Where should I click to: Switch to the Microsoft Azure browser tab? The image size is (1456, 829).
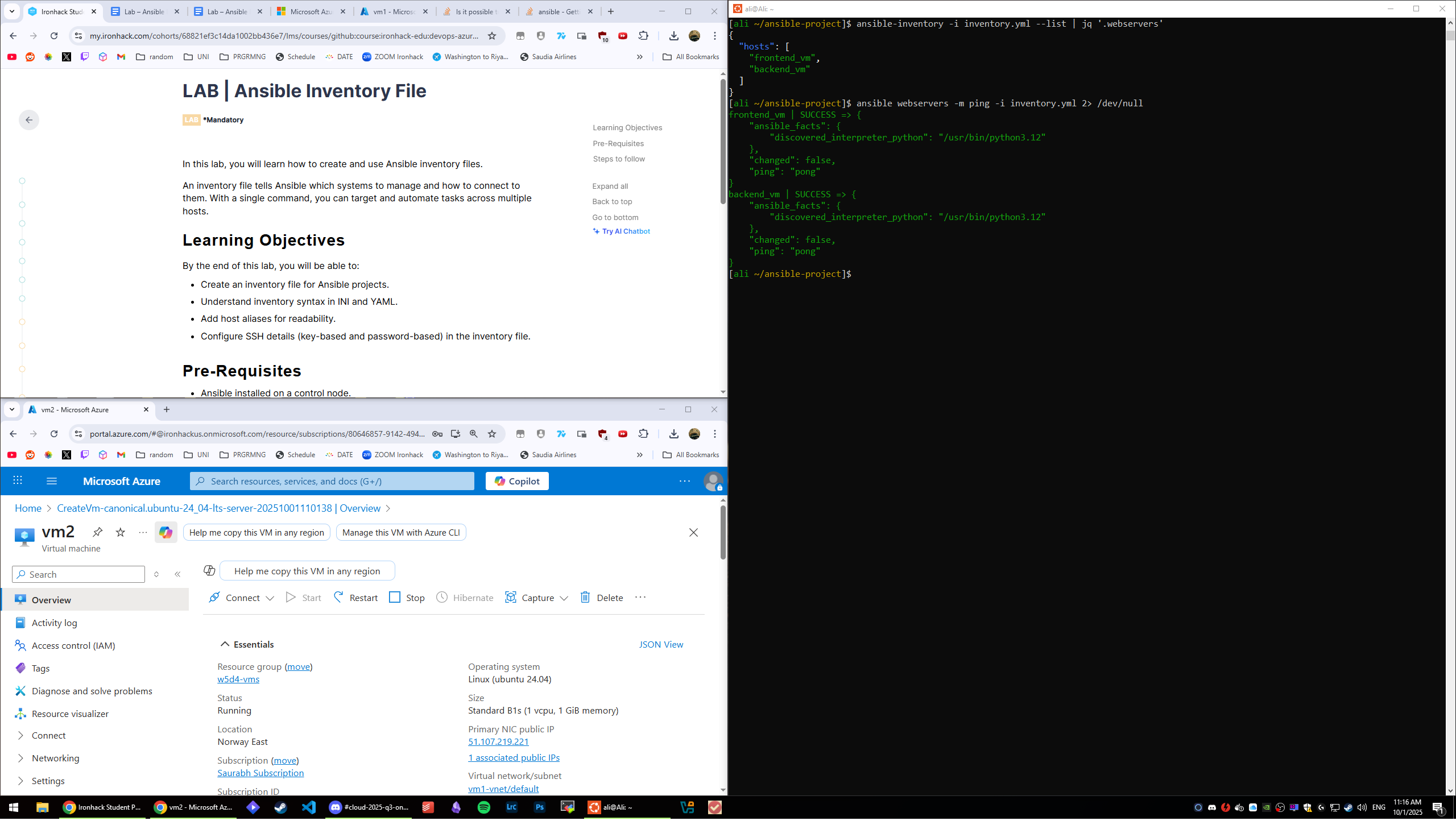click(x=311, y=11)
